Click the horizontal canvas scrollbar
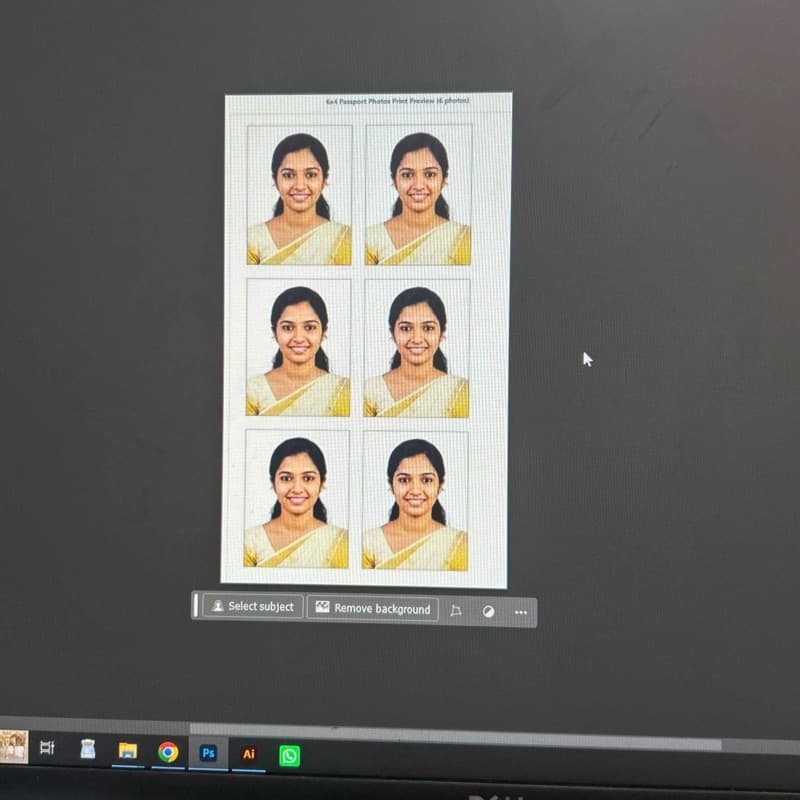This screenshot has width=800, height=800. (x=455, y=737)
